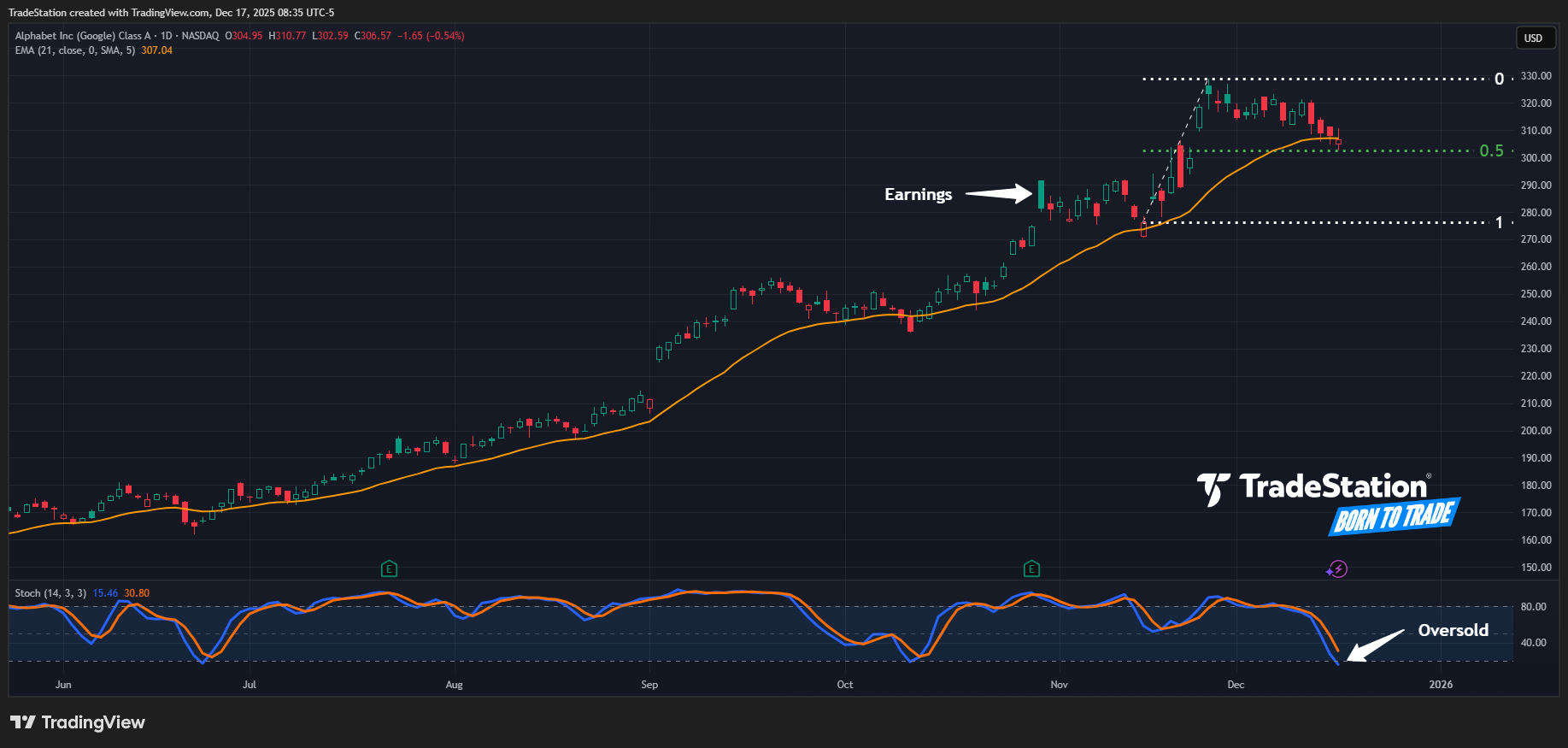Select the EMA (21, close) indicator legend
This screenshot has width=1568, height=748.
pos(74,50)
